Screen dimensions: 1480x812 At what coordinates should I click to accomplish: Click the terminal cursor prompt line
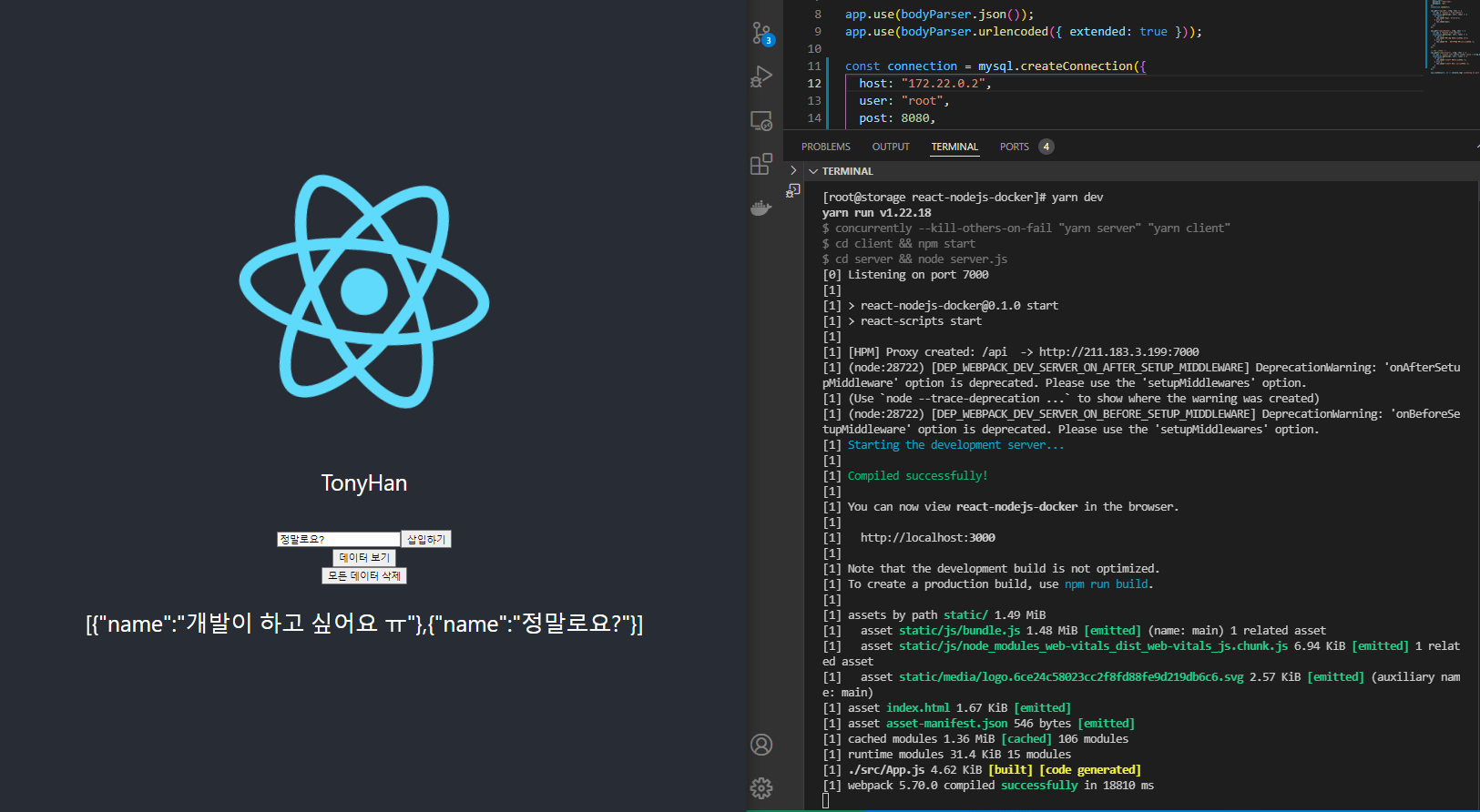point(826,800)
